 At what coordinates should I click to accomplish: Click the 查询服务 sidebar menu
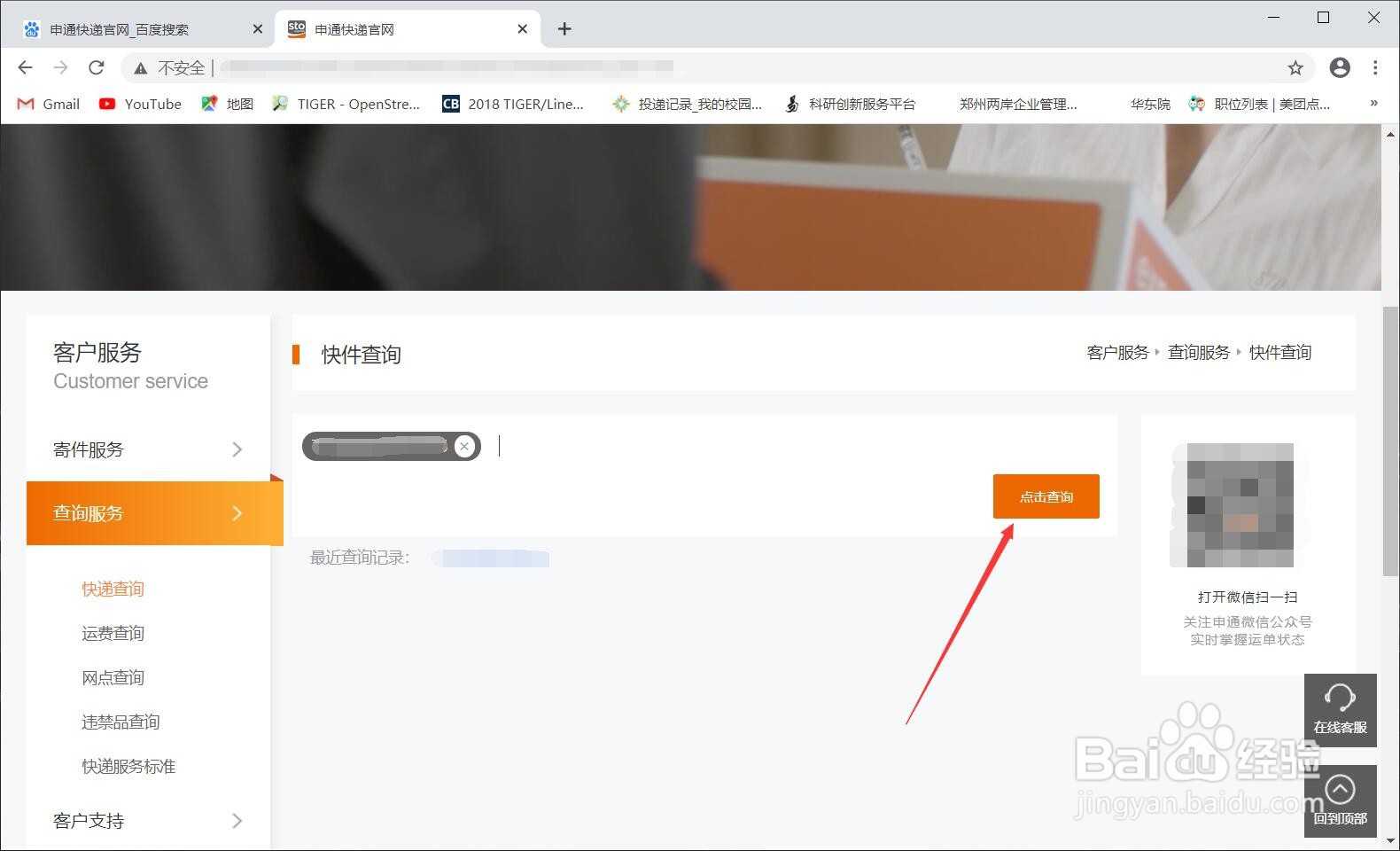click(155, 513)
